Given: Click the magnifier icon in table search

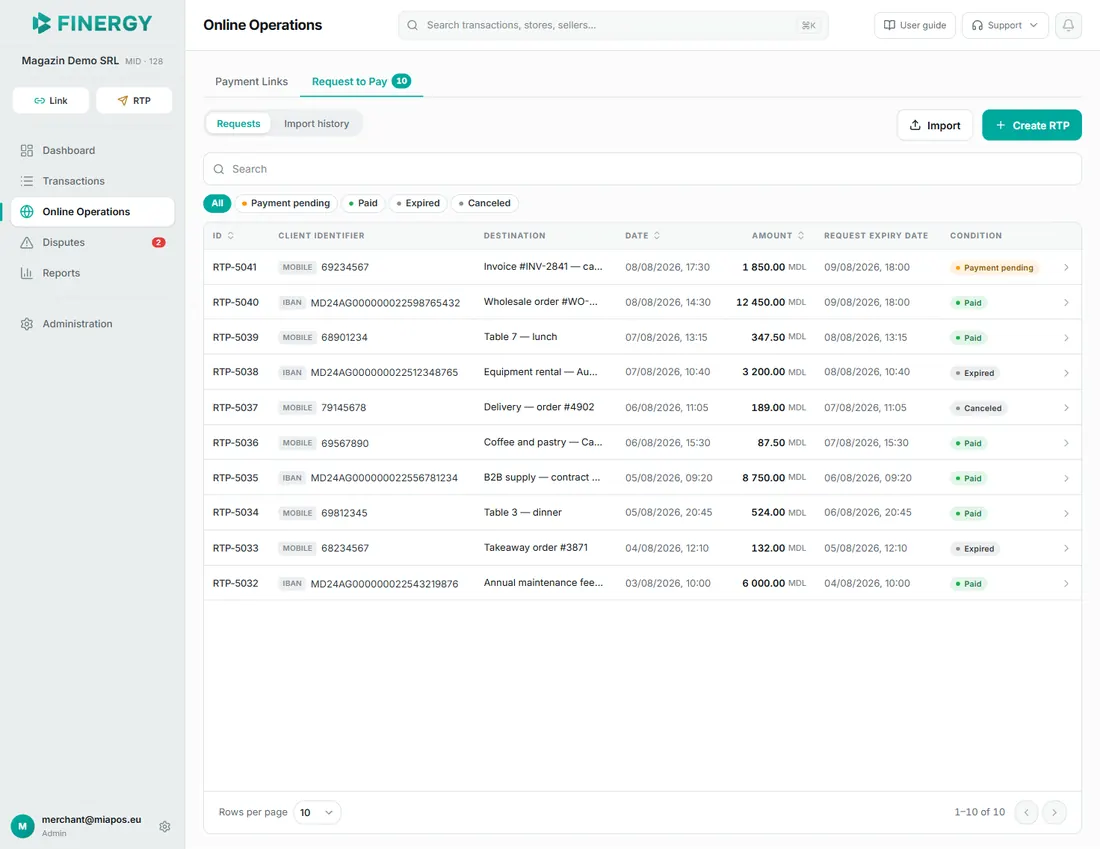Looking at the screenshot, I should (x=219, y=169).
